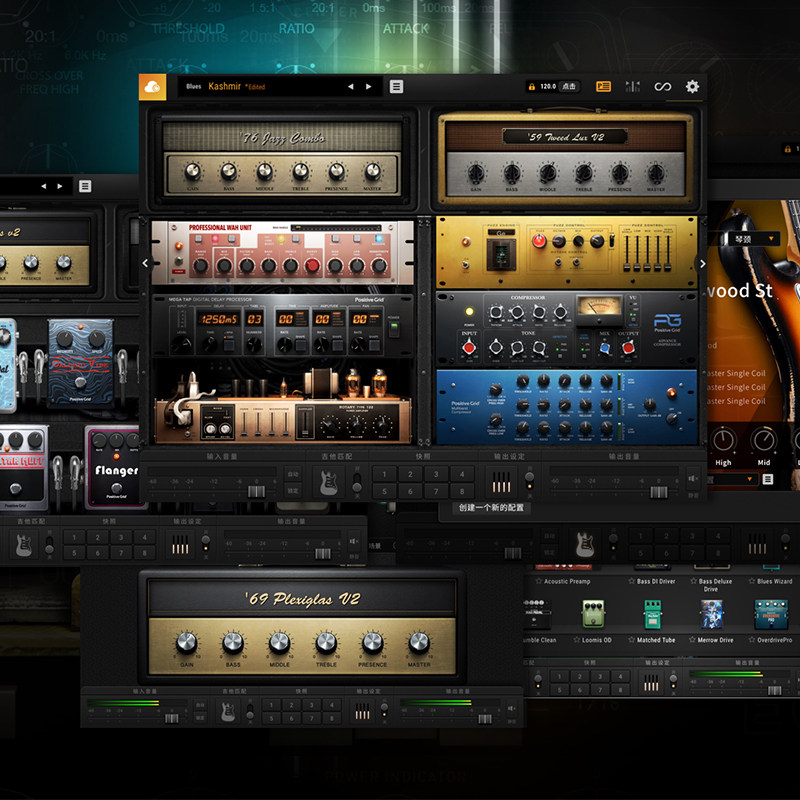
Task: Click Kashmir preset name
Action: [224, 86]
